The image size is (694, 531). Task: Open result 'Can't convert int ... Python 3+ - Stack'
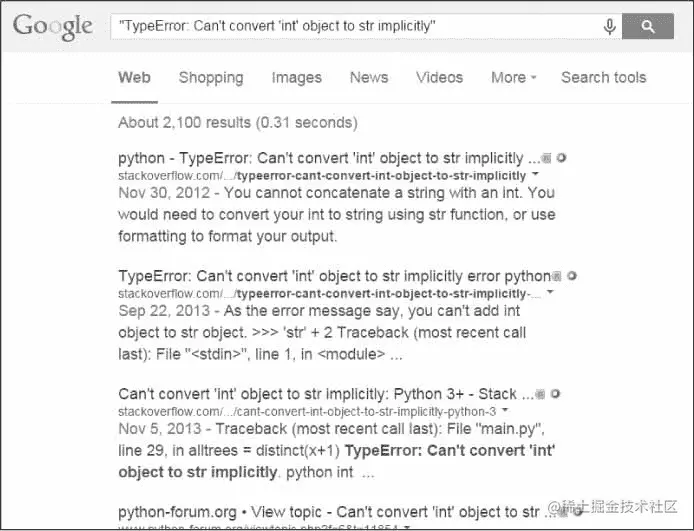tap(326, 394)
